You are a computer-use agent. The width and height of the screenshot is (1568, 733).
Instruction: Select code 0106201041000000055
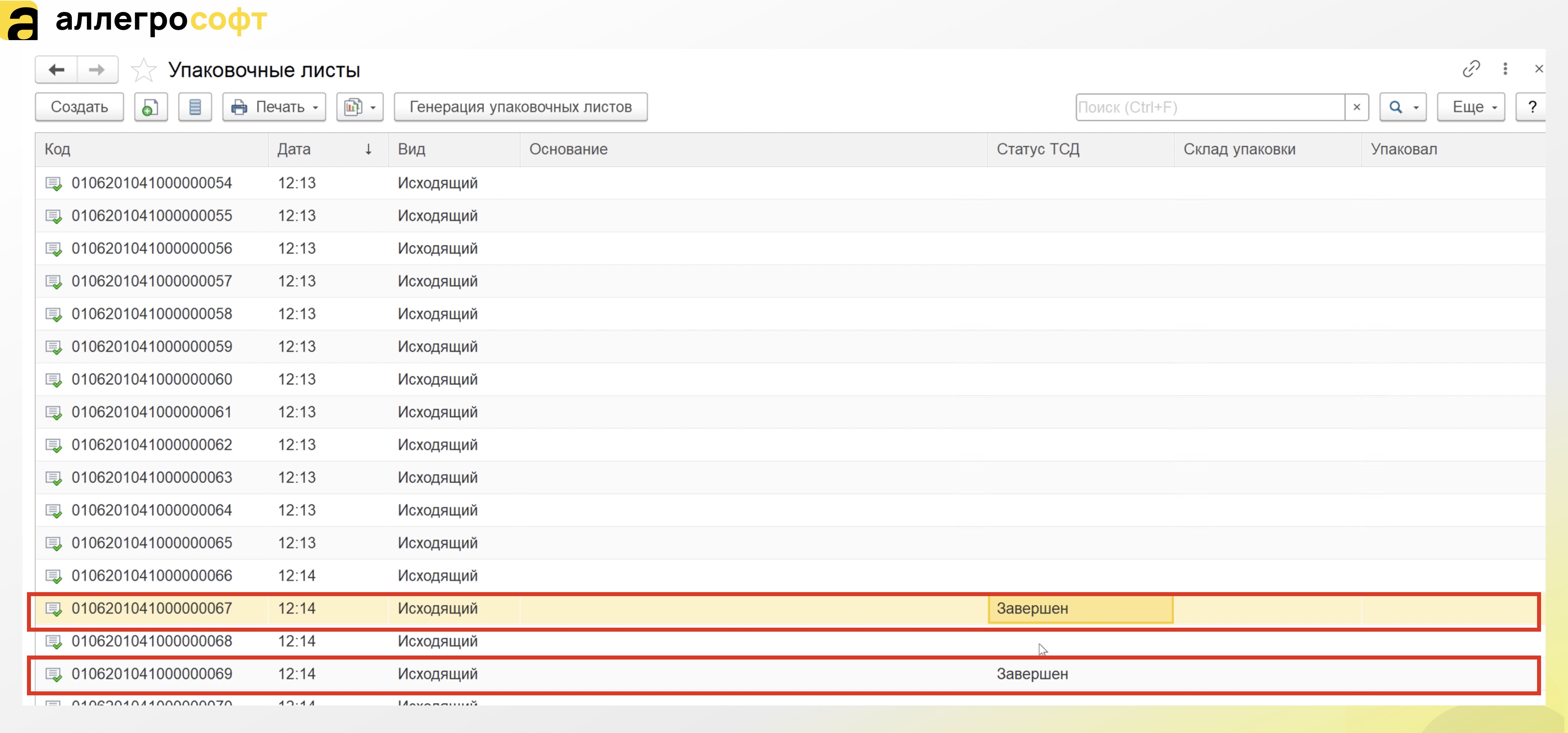click(152, 216)
